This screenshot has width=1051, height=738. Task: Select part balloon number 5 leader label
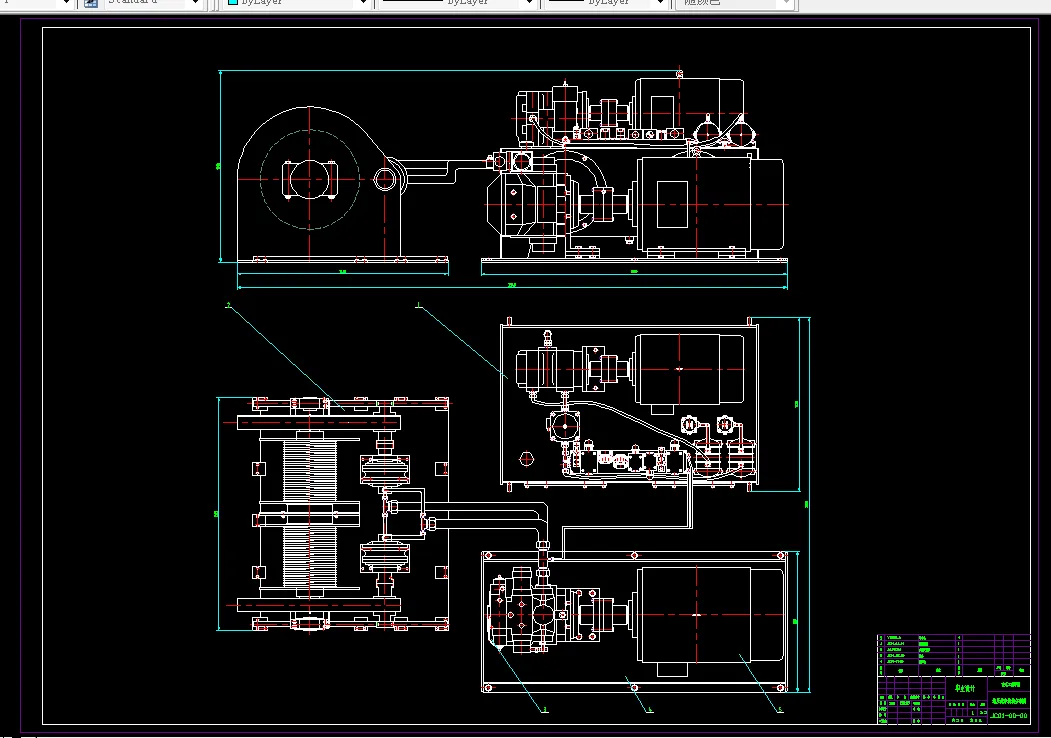[780, 709]
